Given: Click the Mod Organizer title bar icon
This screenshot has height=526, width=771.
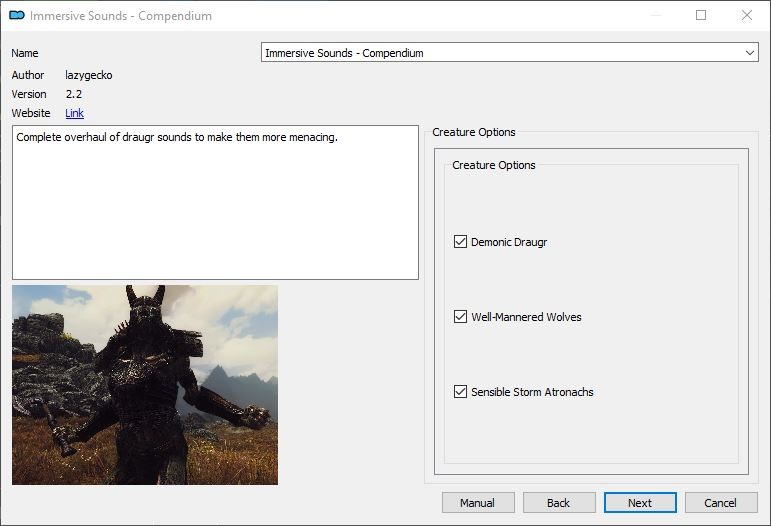Looking at the screenshot, I should (x=17, y=15).
